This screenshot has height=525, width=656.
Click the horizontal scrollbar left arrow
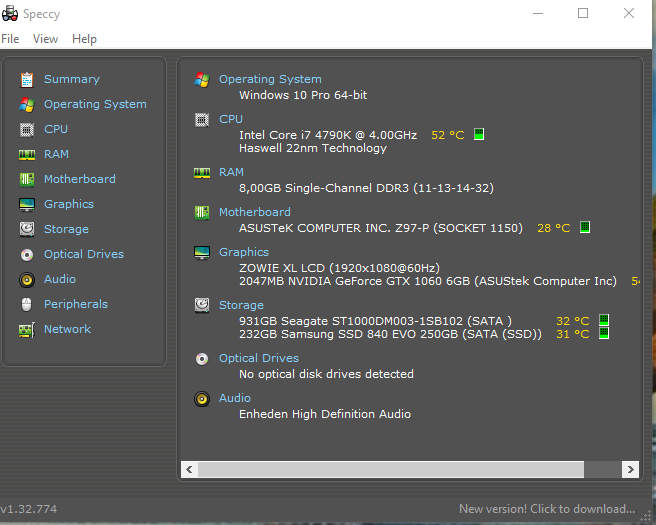[x=189, y=469]
